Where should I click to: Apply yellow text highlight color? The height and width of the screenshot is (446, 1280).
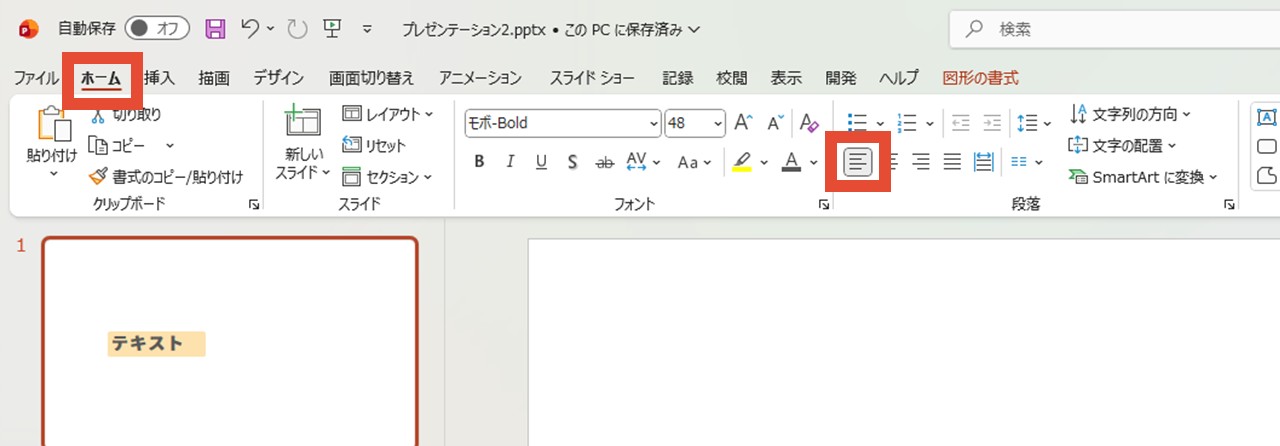(741, 162)
